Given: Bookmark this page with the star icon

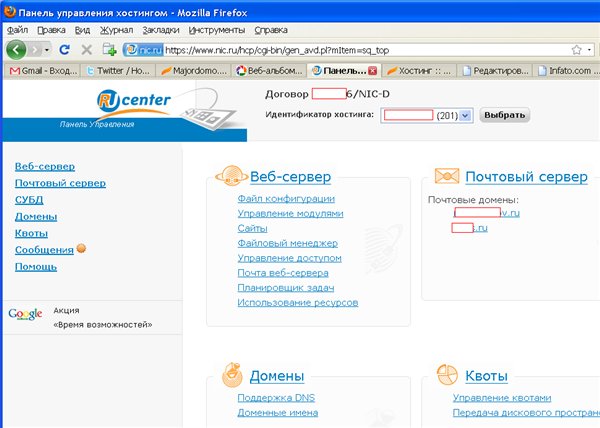Looking at the screenshot, I should [576, 50].
